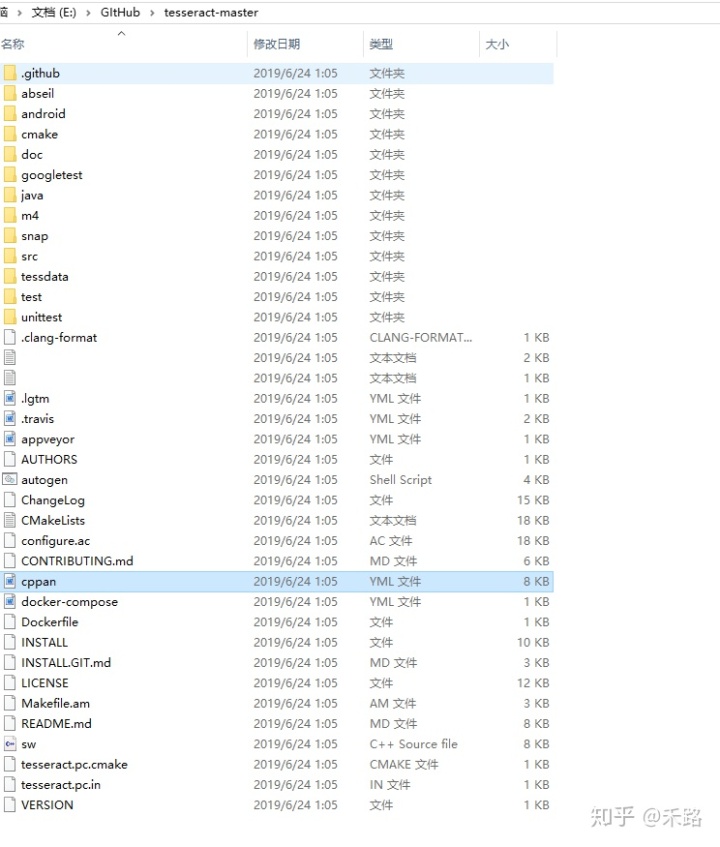Click the m4 folder icon
The height and width of the screenshot is (847, 720).
coord(10,216)
